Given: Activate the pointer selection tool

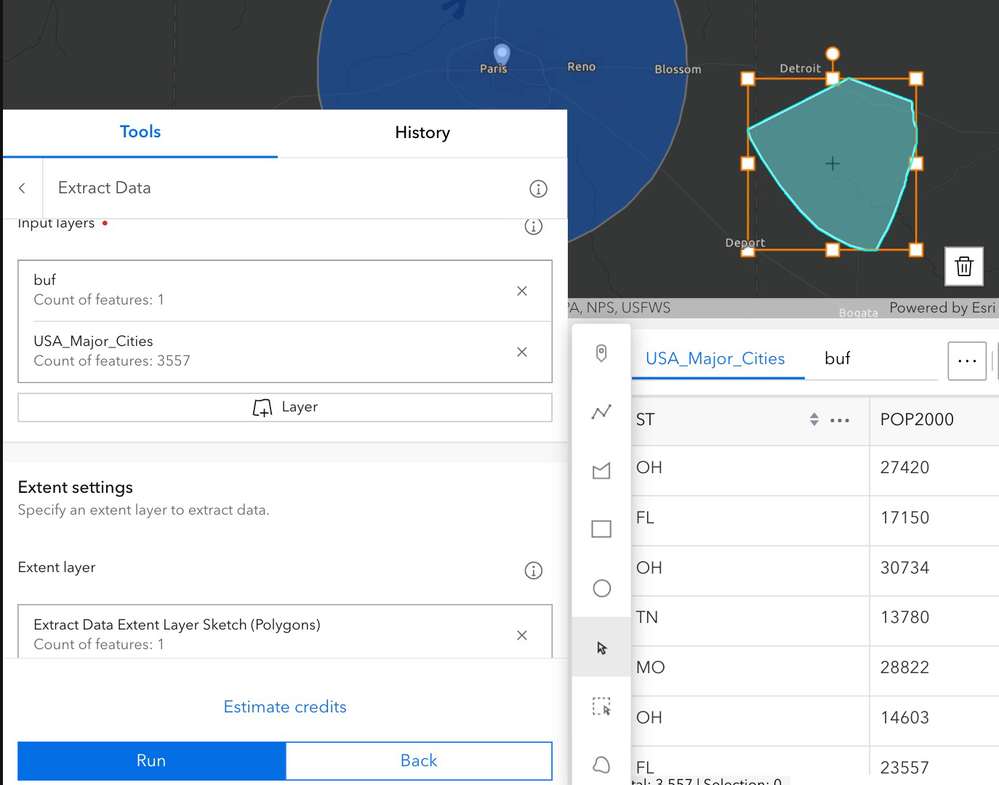Looking at the screenshot, I should tap(601, 647).
